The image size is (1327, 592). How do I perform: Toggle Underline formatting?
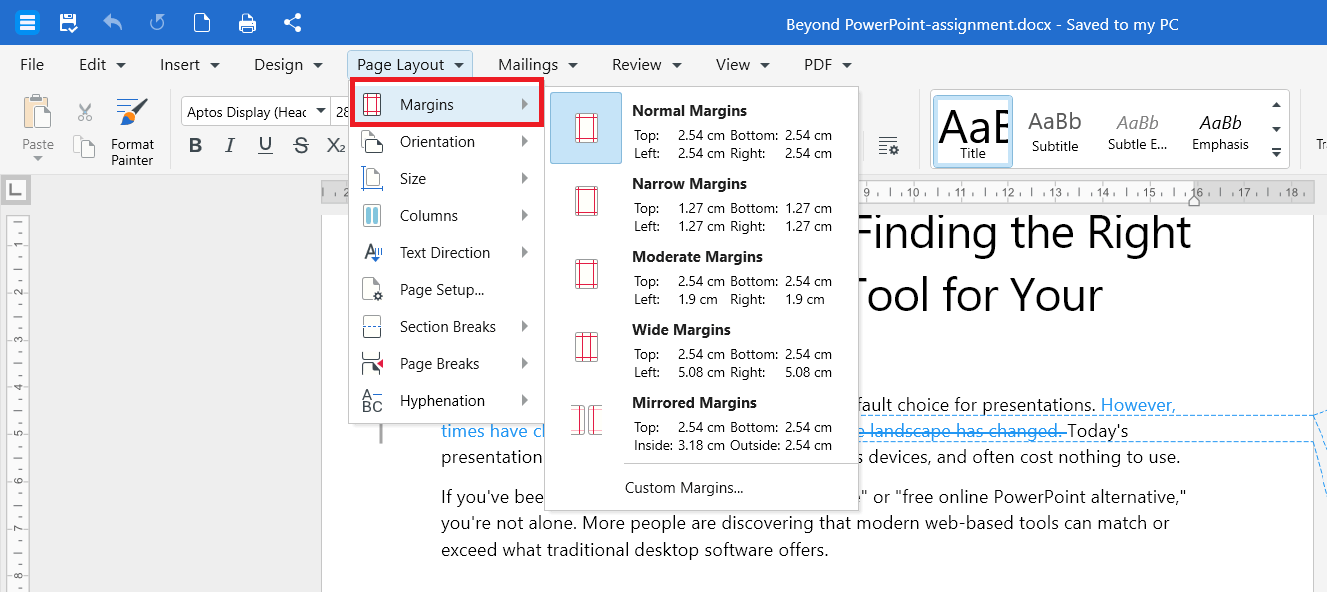click(265, 146)
